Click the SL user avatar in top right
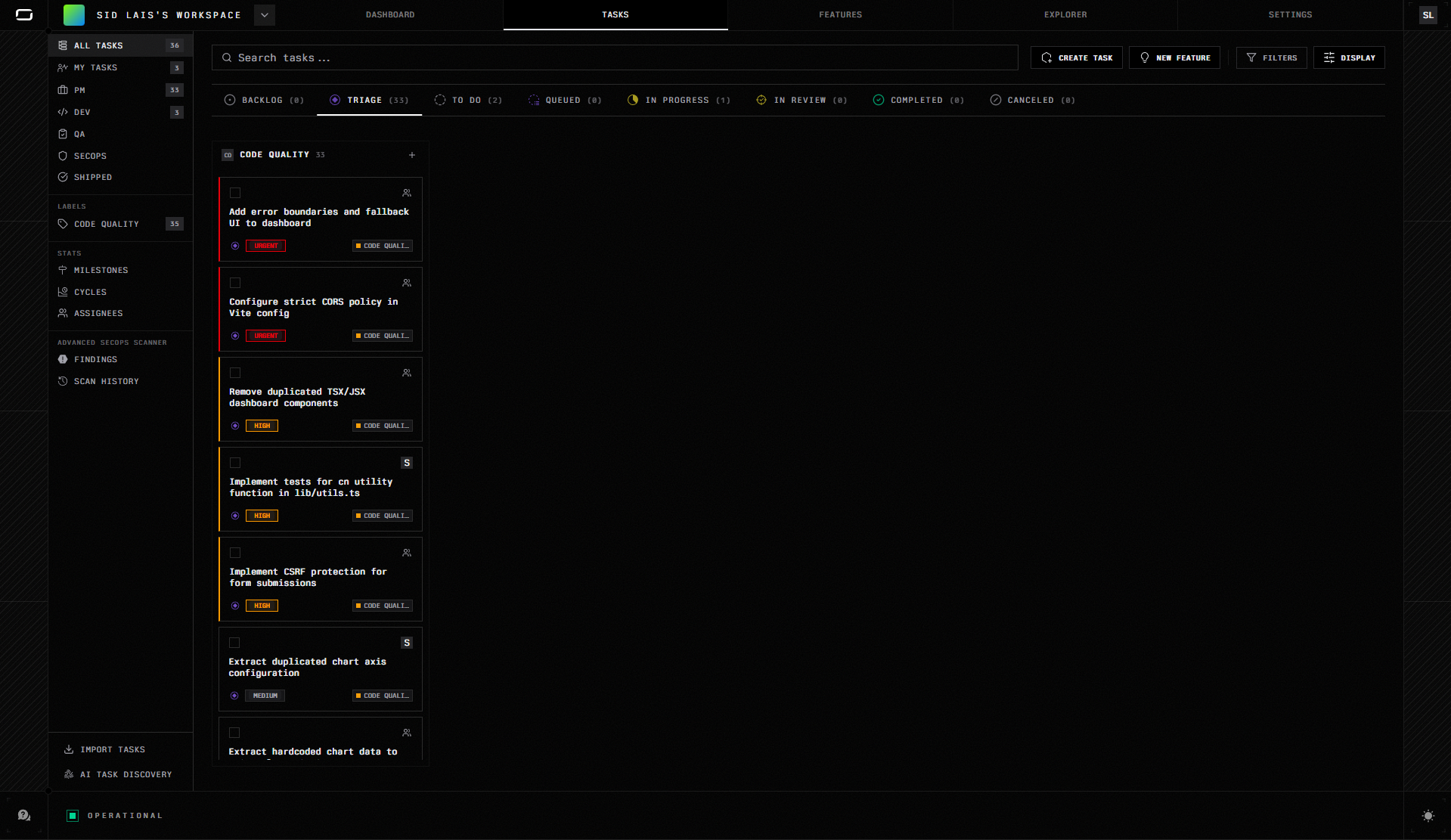Image resolution: width=1451 pixels, height=840 pixels. (1428, 15)
